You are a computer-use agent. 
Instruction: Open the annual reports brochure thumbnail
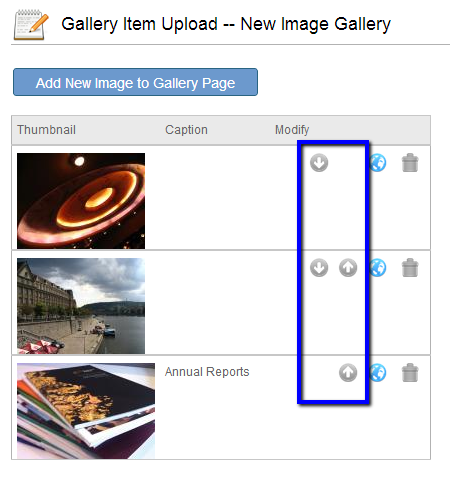pos(86,411)
